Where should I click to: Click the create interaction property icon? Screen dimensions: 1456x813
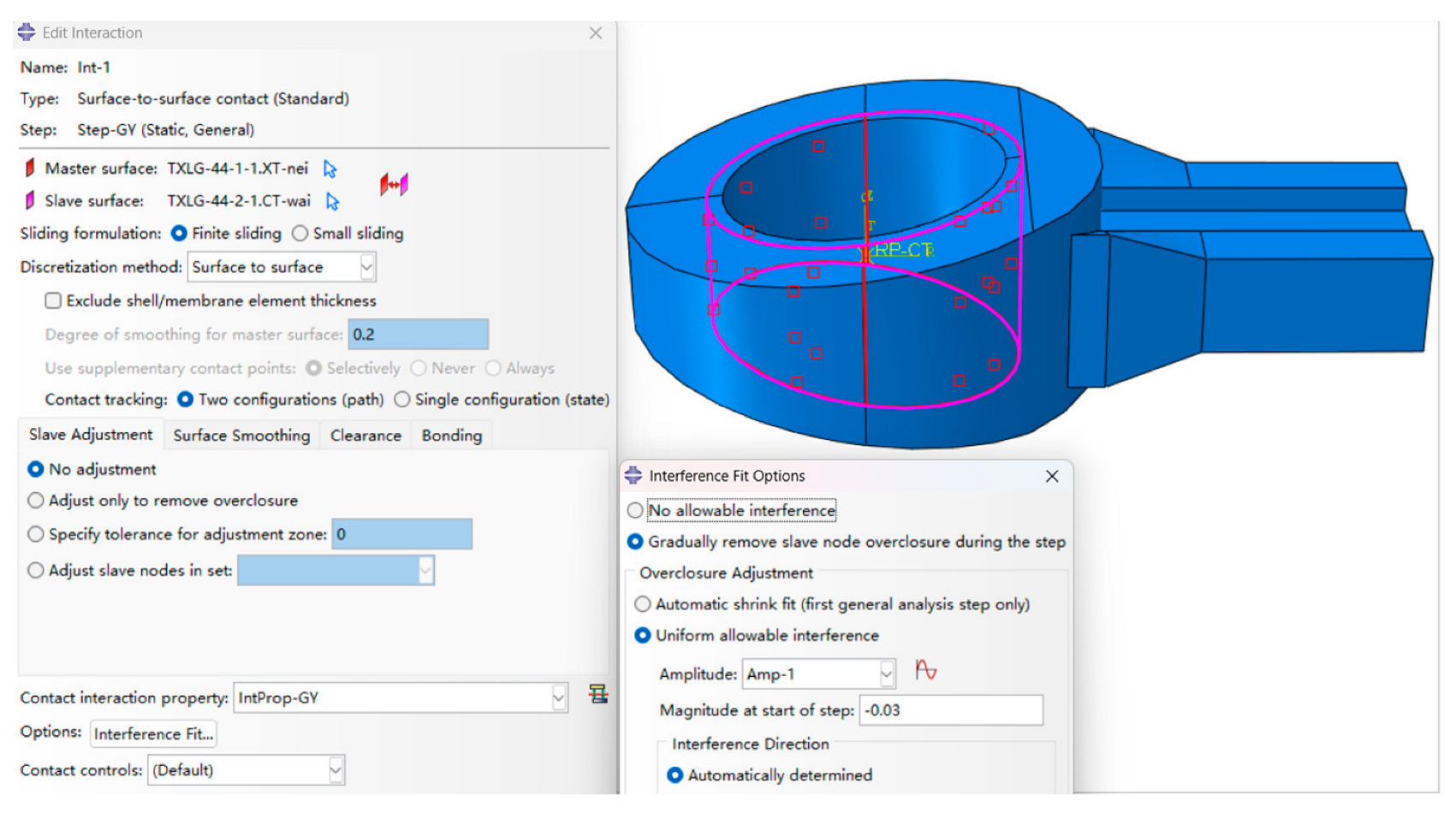(598, 694)
